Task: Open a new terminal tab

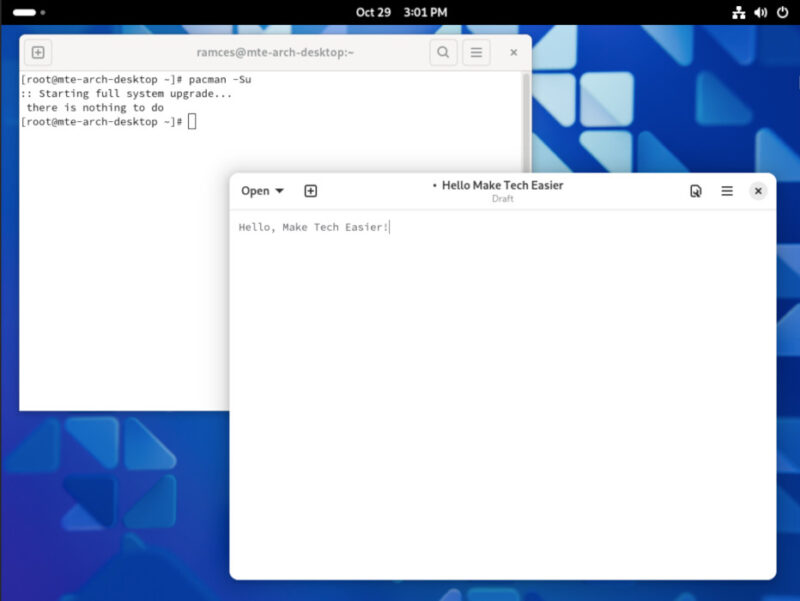Action: point(38,52)
